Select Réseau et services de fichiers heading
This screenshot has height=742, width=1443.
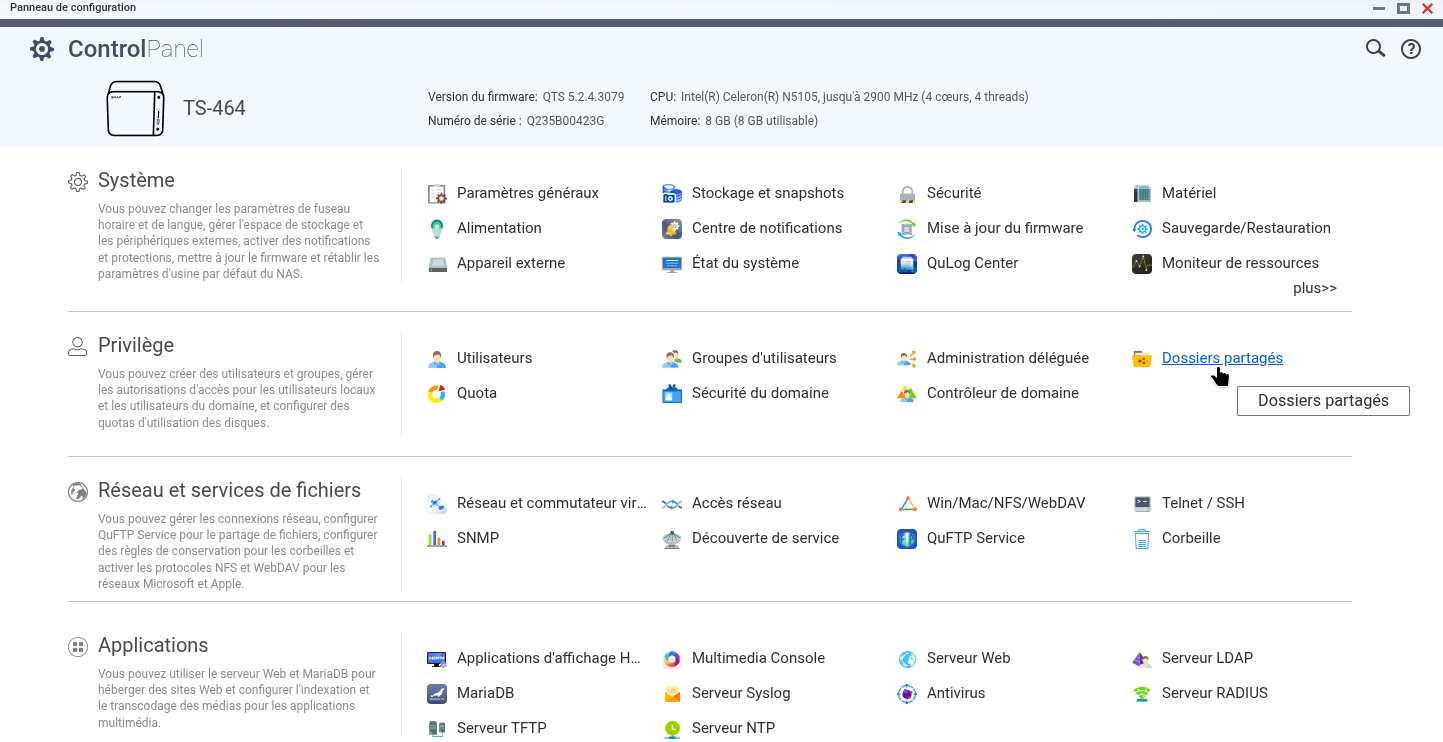point(229,490)
